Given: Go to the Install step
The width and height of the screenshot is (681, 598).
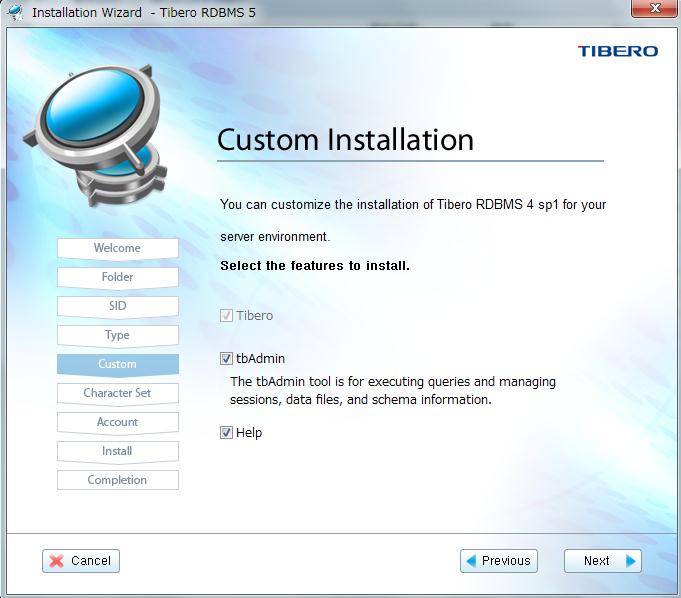Looking at the screenshot, I should point(118,451).
